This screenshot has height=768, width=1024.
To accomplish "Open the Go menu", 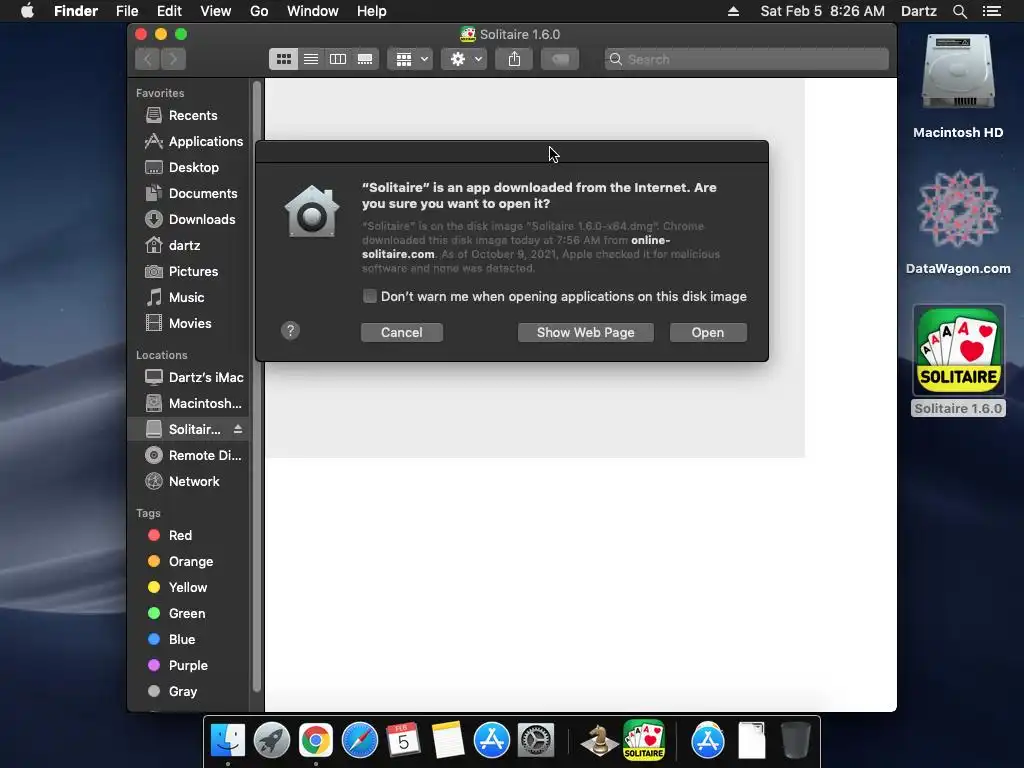I will 259,11.
